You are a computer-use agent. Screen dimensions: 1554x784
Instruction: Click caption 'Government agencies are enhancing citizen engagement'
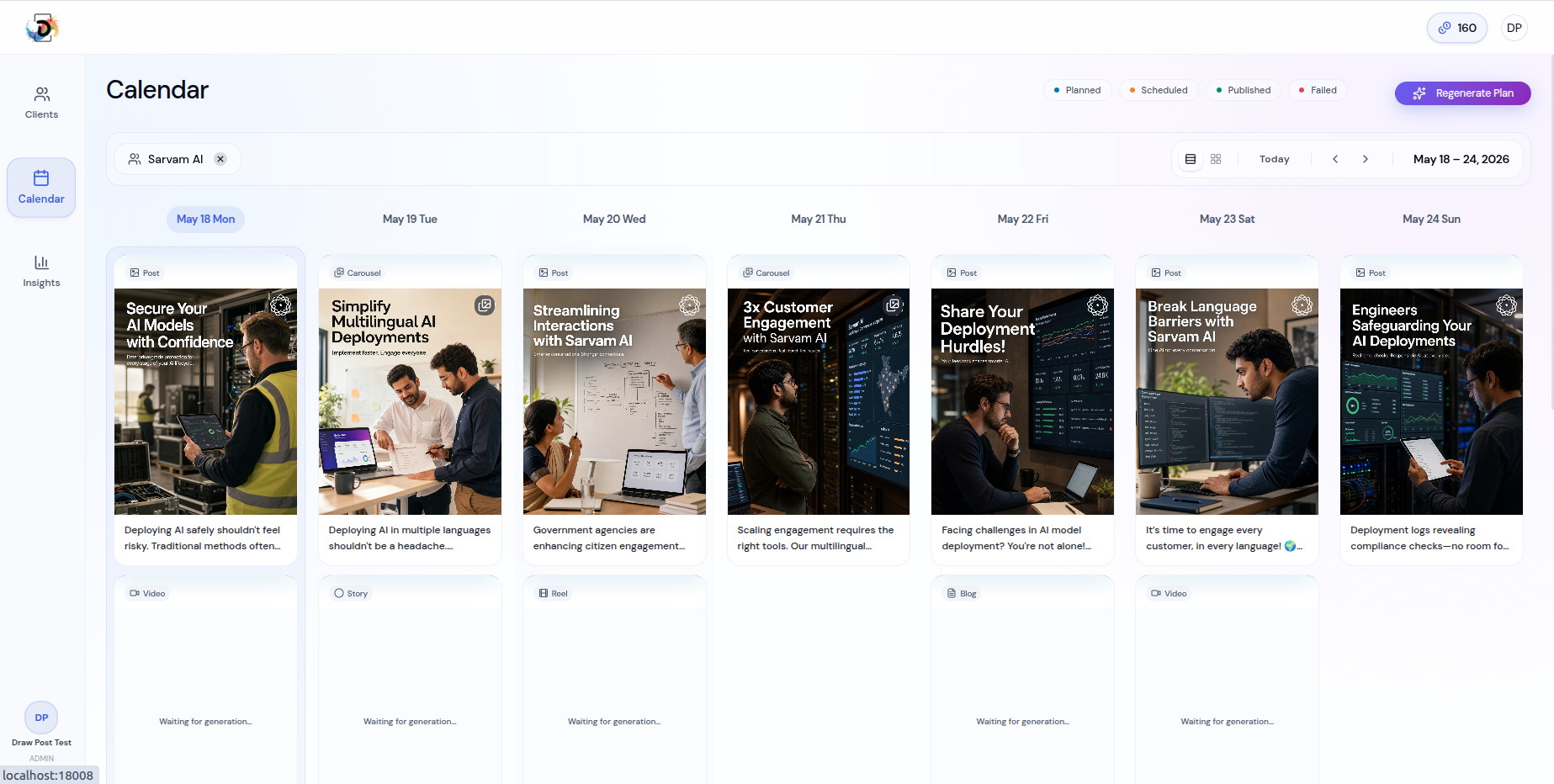coord(609,538)
